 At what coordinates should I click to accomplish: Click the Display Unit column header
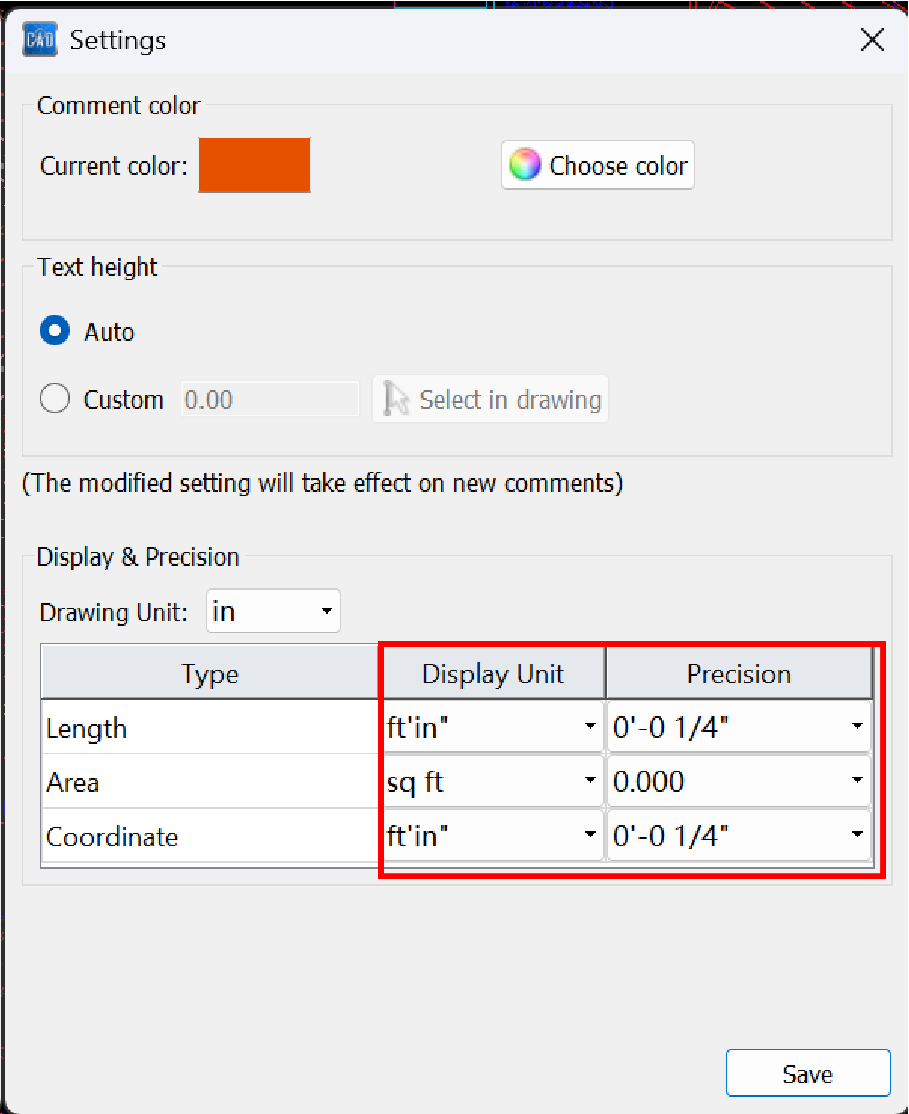(x=493, y=674)
